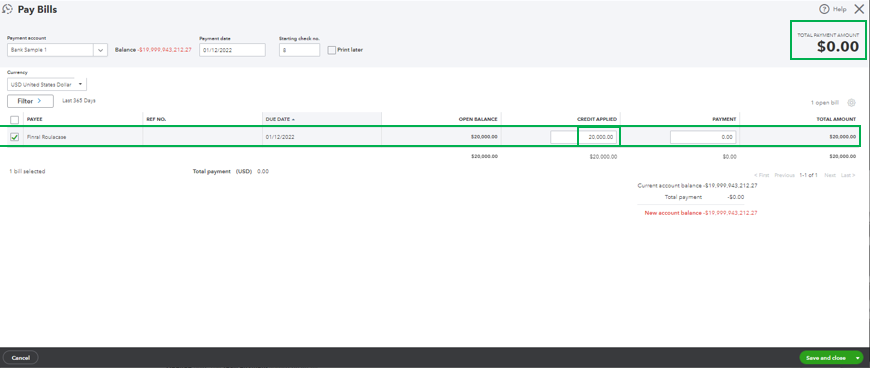Select the Finral Roulacase payee name
This screenshot has width=870, height=368.
click(x=47, y=137)
